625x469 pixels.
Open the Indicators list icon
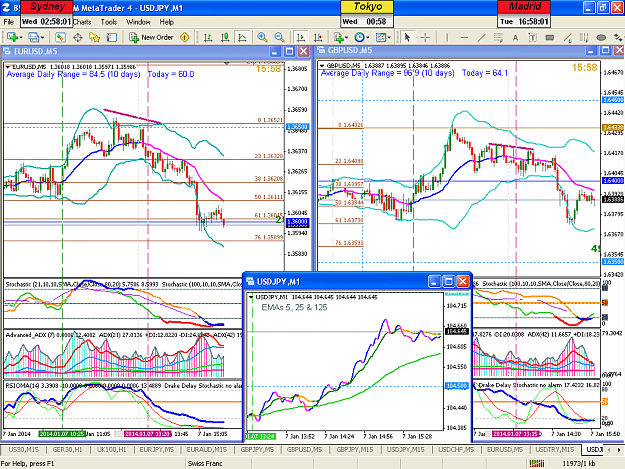(x=339, y=37)
